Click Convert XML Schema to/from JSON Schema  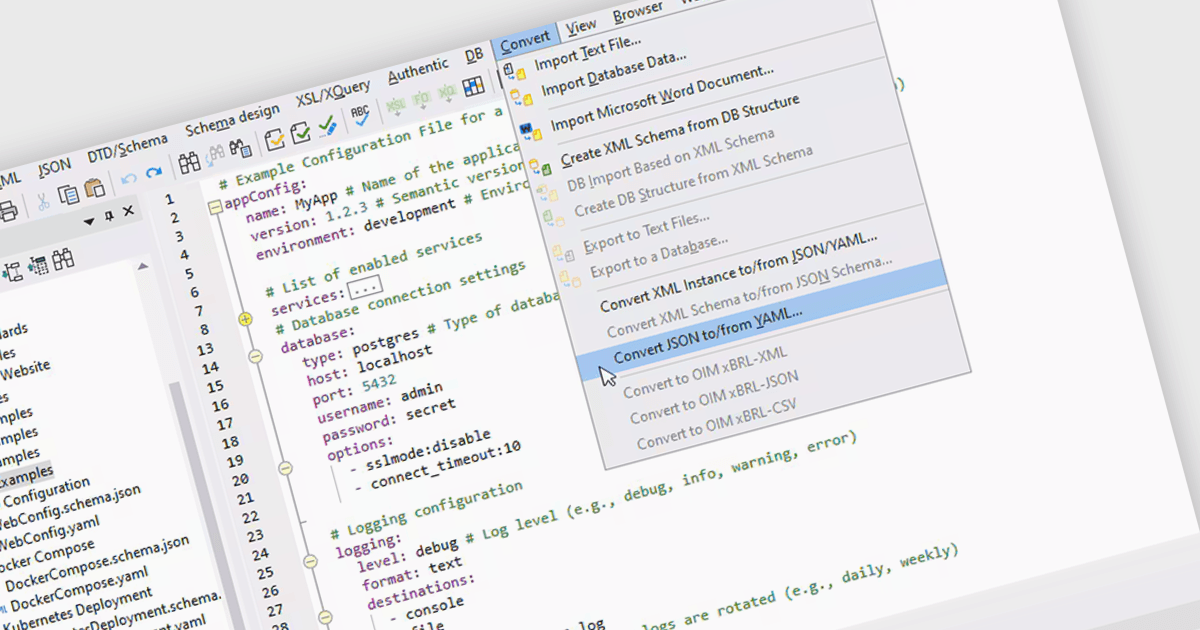coord(749,297)
